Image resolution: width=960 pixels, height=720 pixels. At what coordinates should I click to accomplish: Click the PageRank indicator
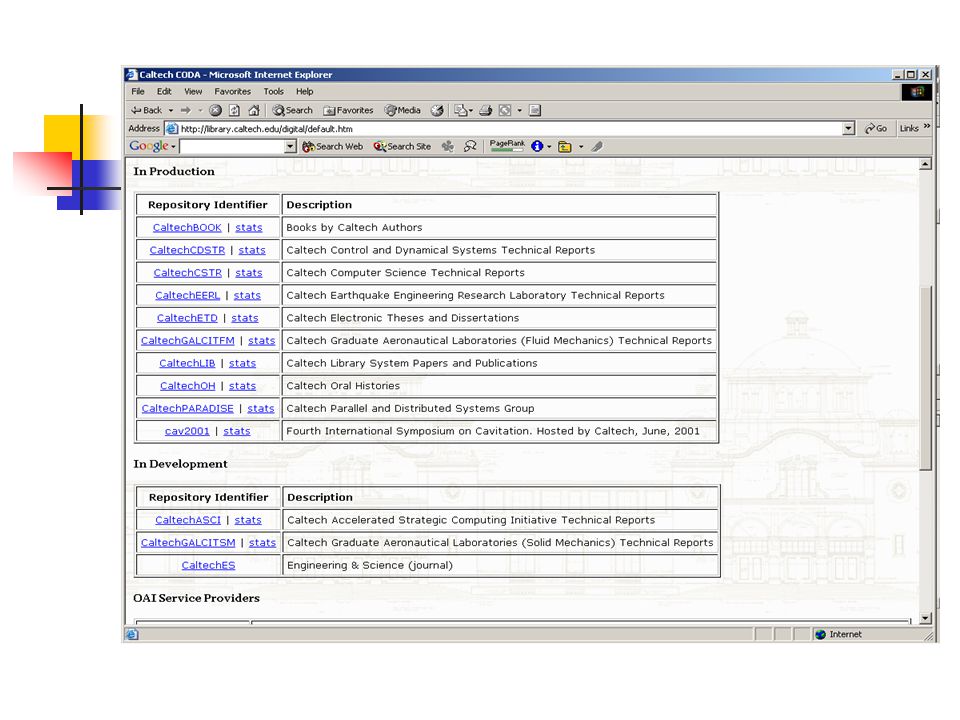point(507,145)
